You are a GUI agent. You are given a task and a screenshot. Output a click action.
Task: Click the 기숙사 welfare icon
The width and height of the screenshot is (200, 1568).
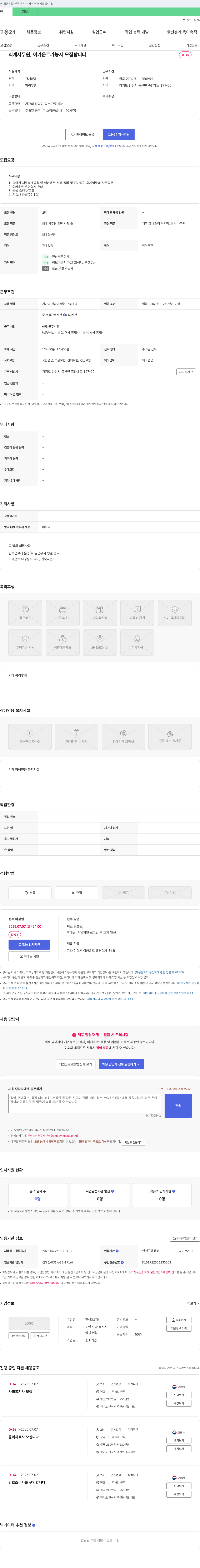(x=63, y=613)
